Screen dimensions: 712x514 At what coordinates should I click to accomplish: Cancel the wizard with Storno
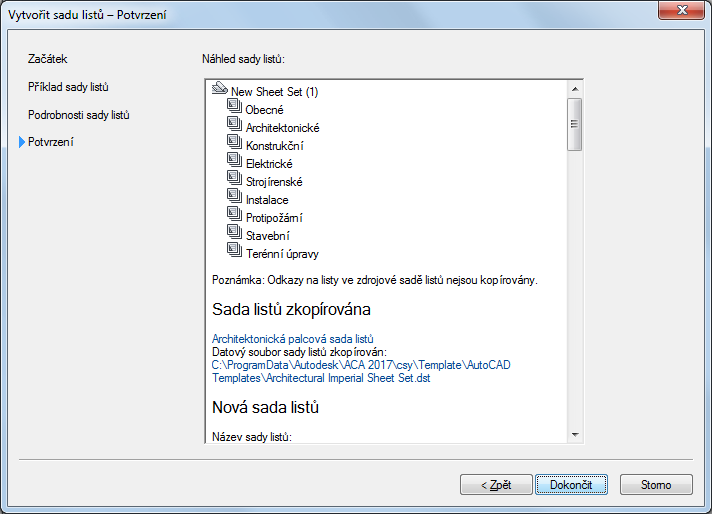(x=656, y=485)
